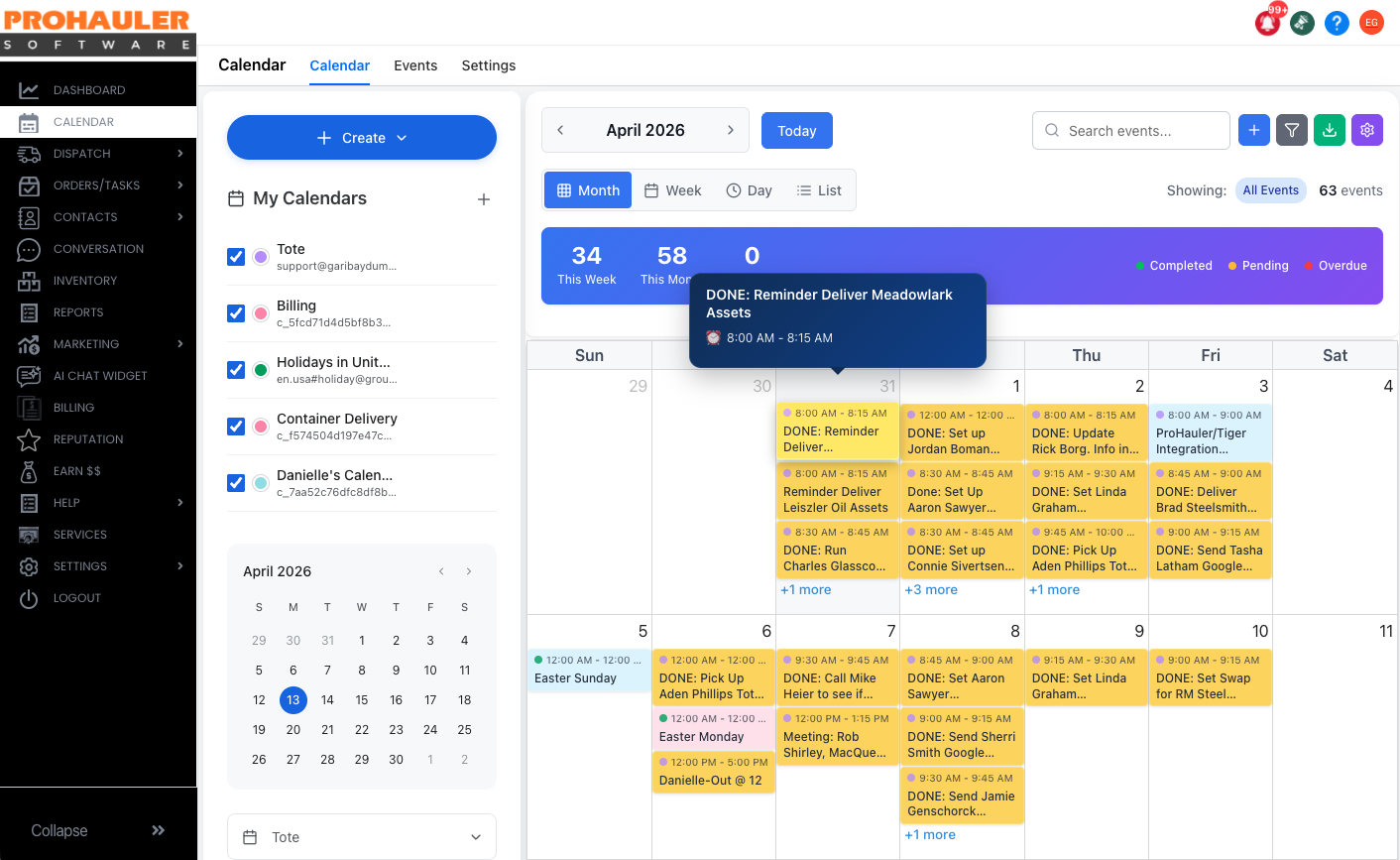
Task: Uncheck the Container Delivery calendar checkbox
Action: tap(236, 427)
